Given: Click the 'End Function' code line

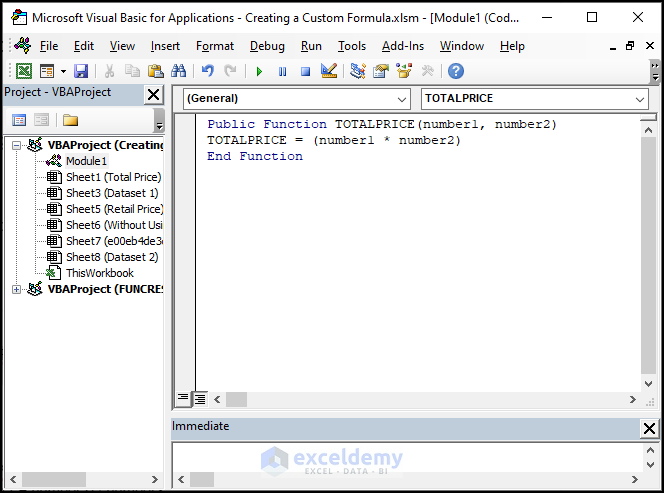Looking at the screenshot, I should [x=255, y=156].
